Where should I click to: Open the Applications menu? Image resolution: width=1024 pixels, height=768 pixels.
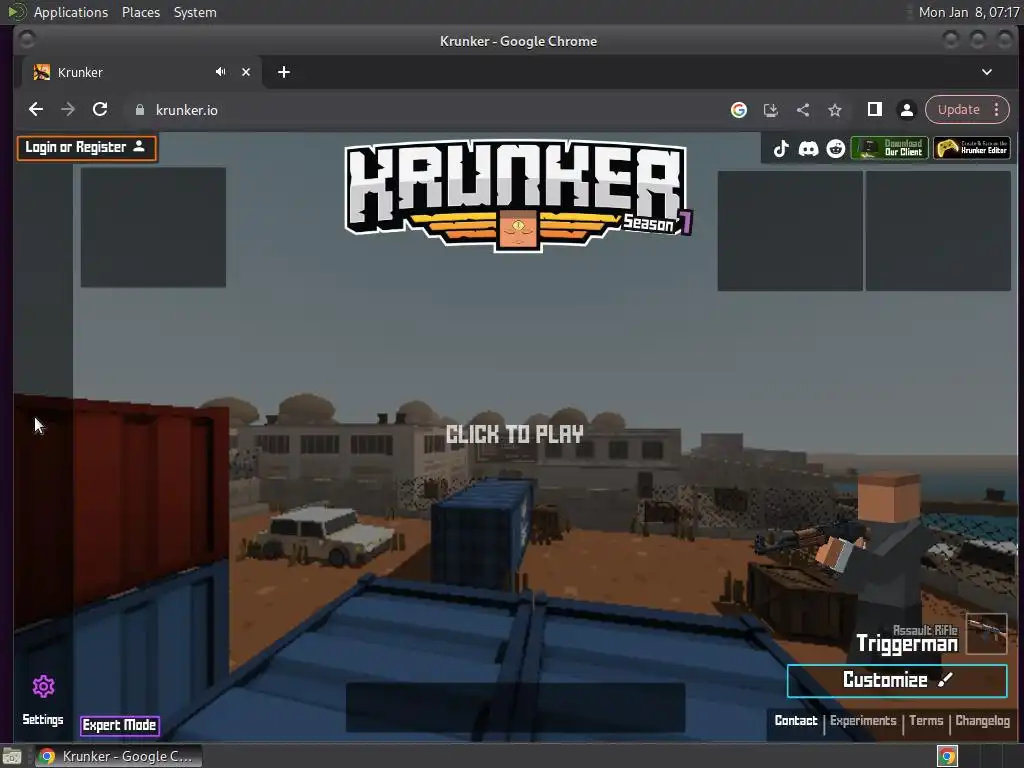tap(71, 12)
